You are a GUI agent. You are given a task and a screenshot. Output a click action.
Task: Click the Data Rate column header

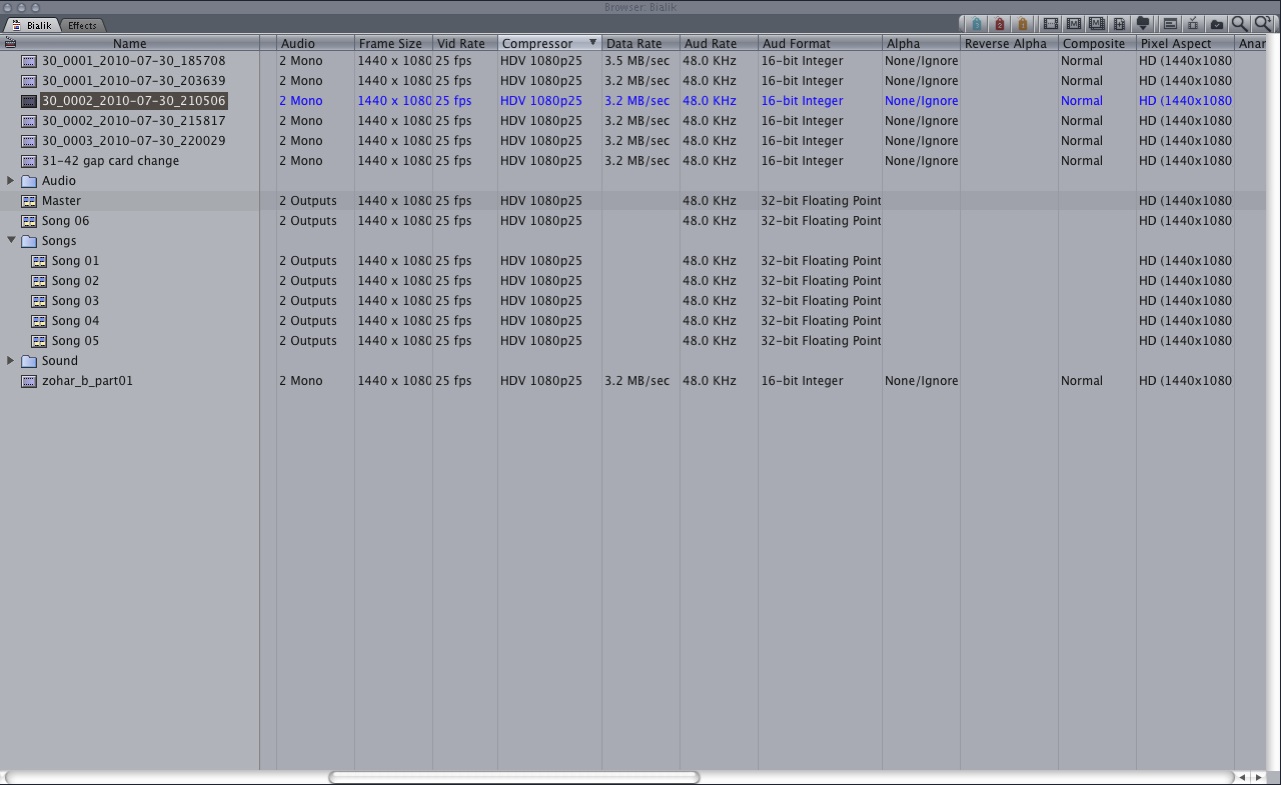tap(634, 43)
